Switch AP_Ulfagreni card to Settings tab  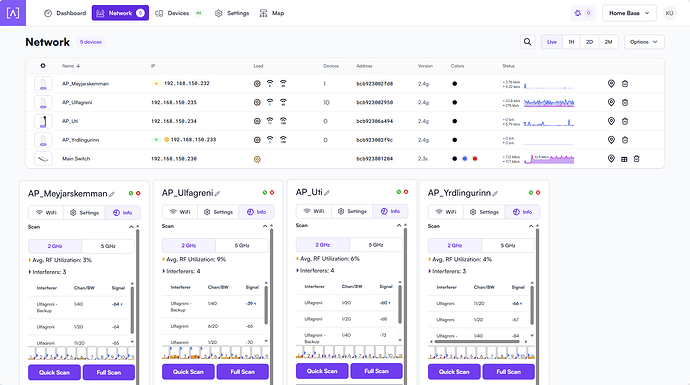point(218,212)
